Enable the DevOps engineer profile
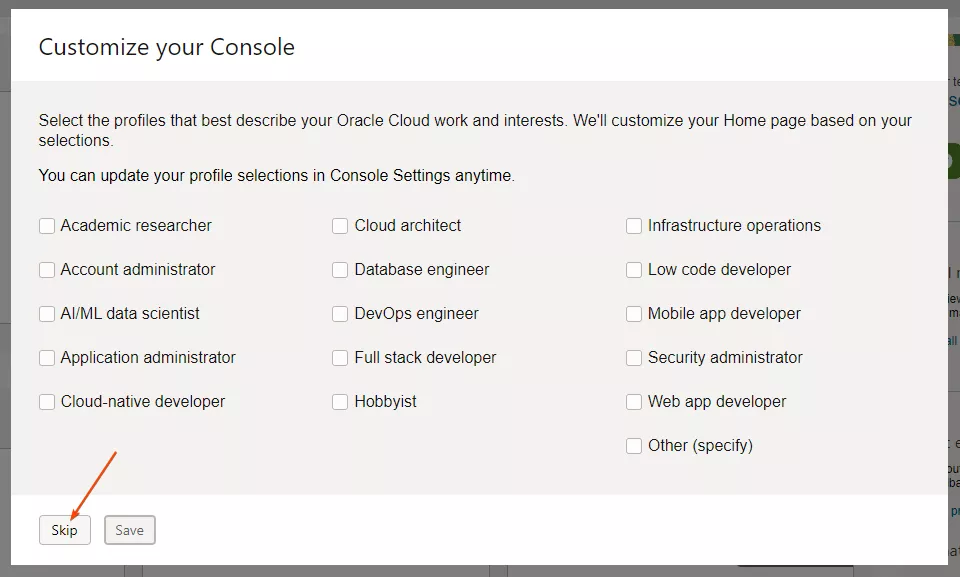This screenshot has height=577, width=960. [340, 314]
